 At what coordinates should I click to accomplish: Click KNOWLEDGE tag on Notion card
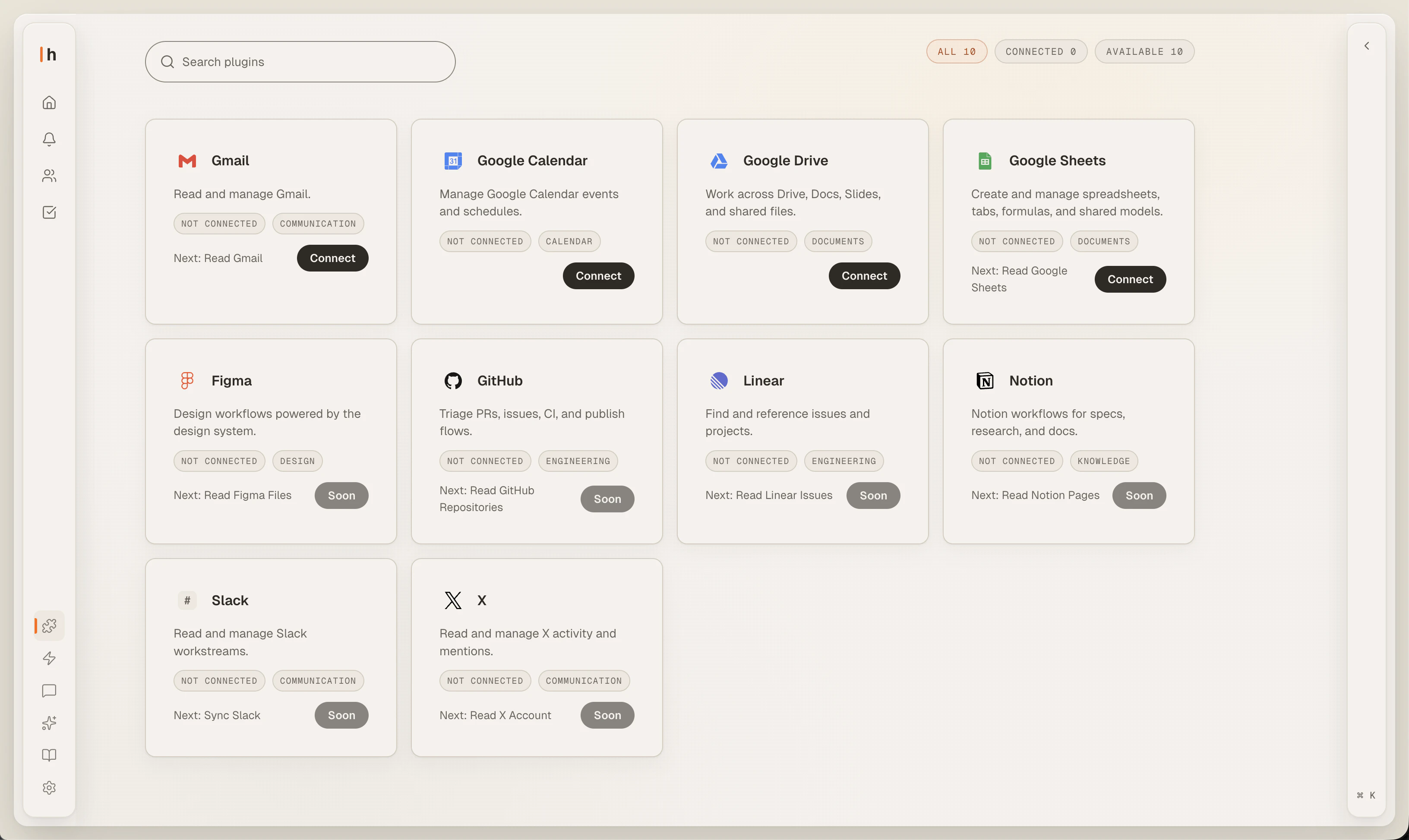[1104, 461]
